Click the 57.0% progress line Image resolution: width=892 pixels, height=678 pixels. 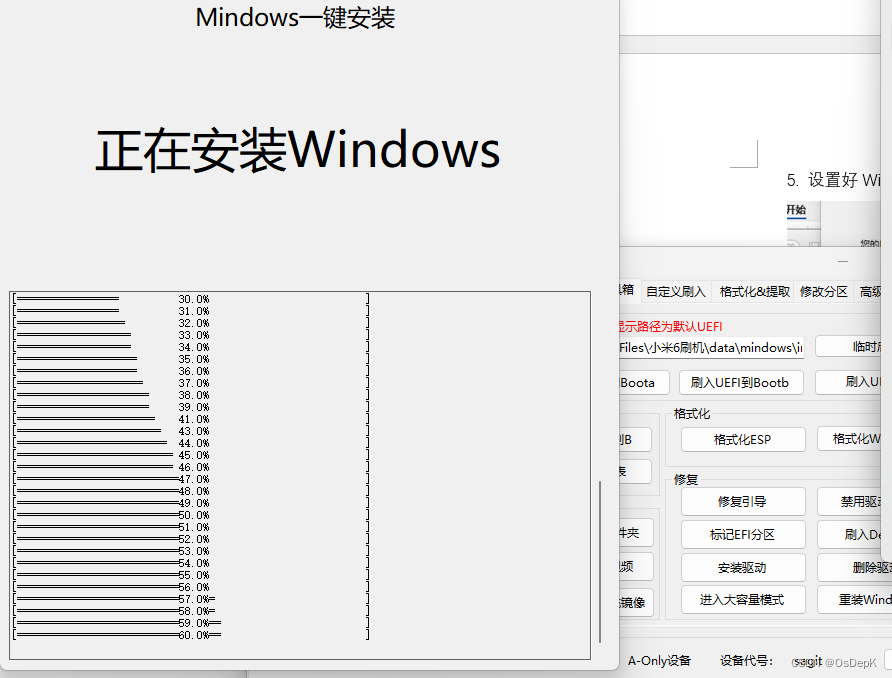pos(191,599)
